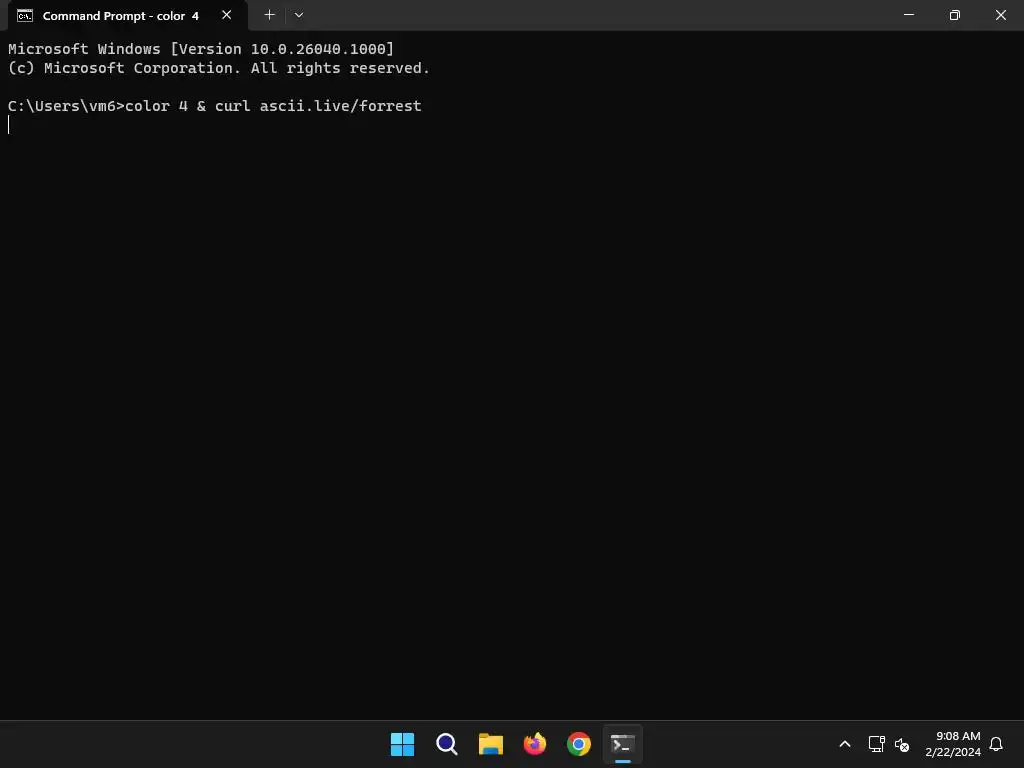The image size is (1024, 768).
Task: Click the muted volume tray icon
Action: pyautogui.click(x=902, y=744)
